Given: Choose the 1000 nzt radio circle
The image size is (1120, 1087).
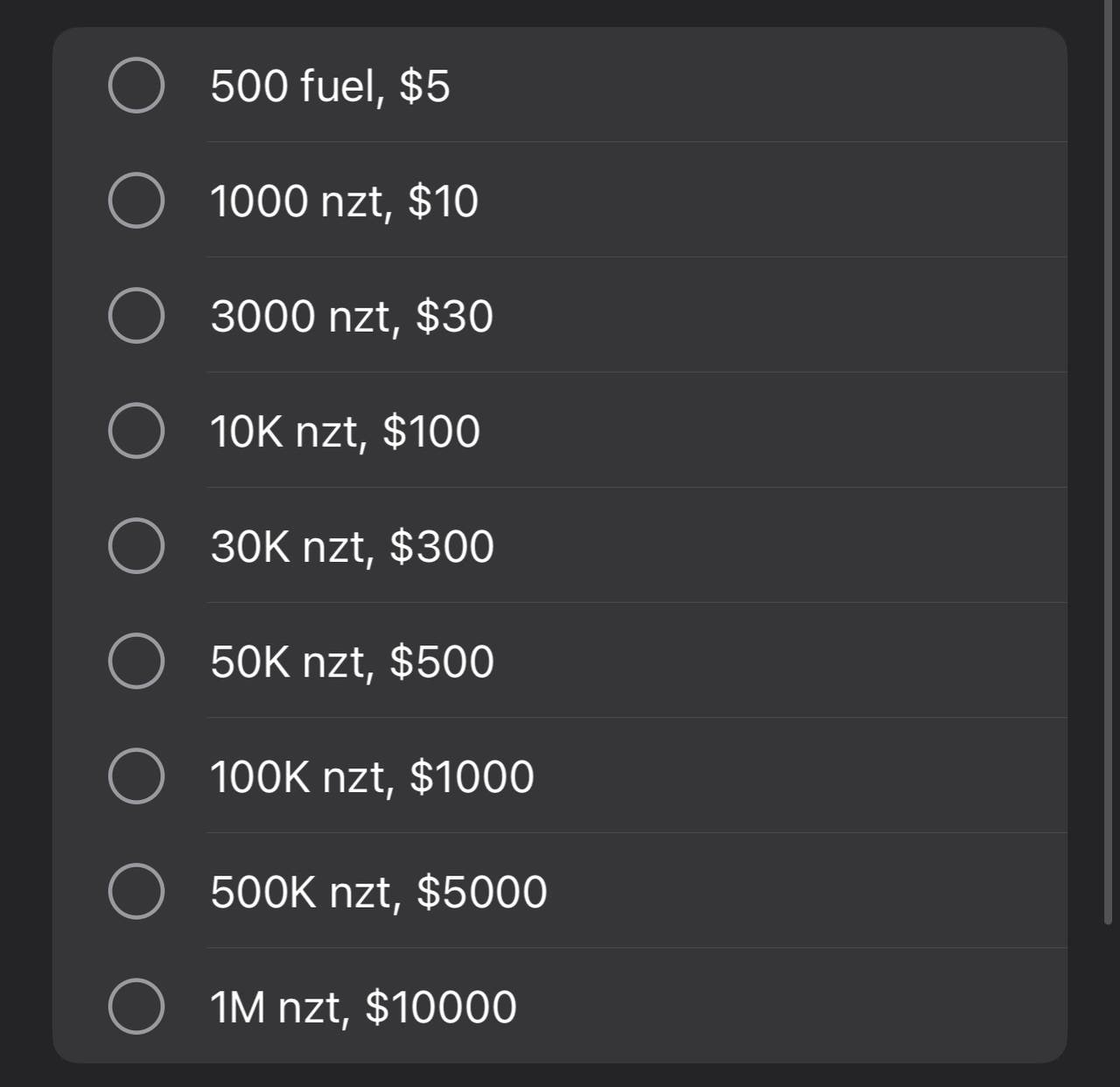Looking at the screenshot, I should [x=136, y=200].
